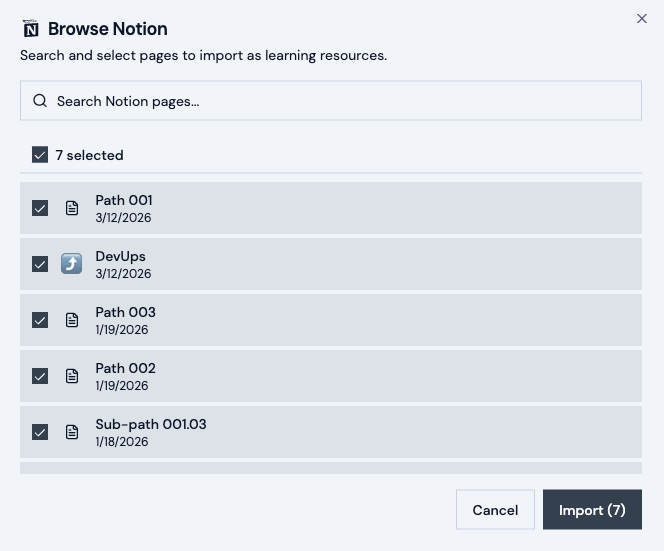Uncheck the Path 001 checkbox

point(40,208)
